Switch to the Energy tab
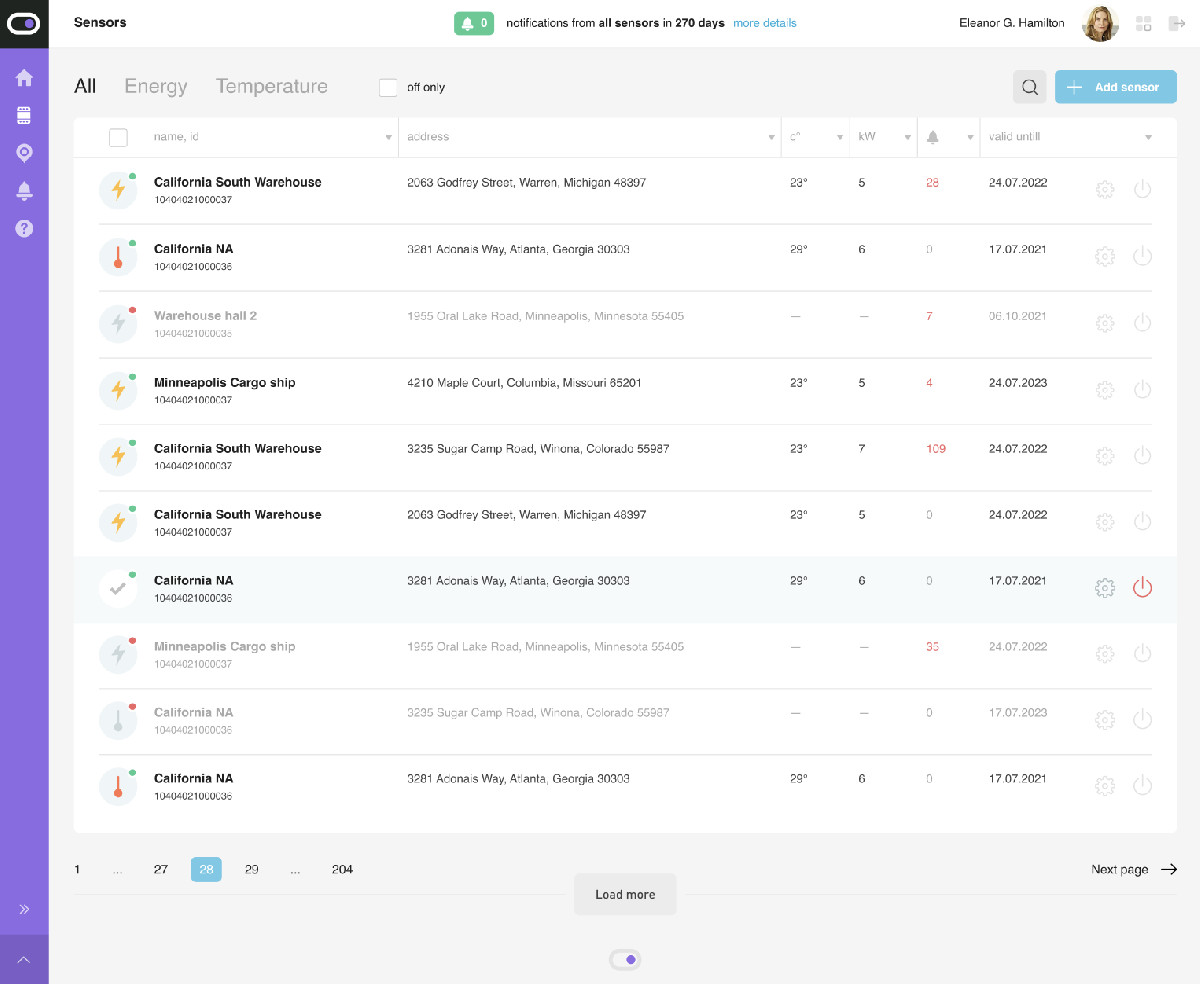Screen dimensions: 1200x984 click(156, 86)
